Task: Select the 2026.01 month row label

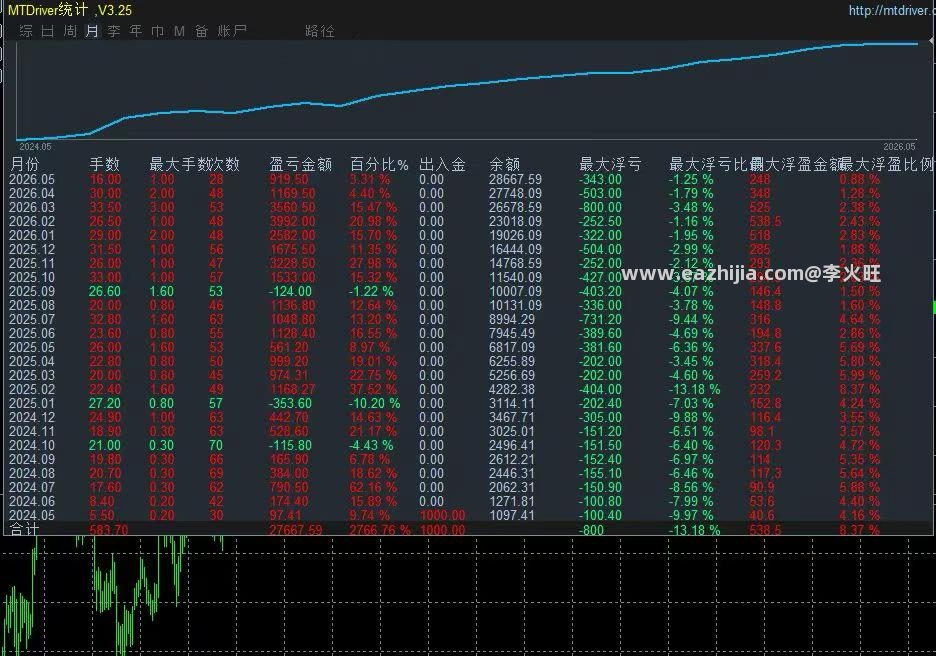Action: [x=32, y=235]
